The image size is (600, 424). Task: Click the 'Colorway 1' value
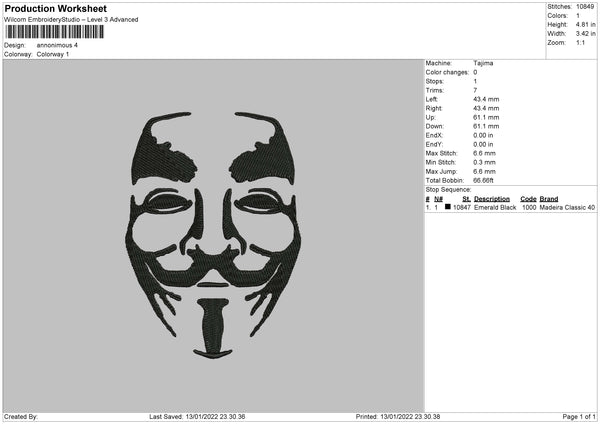[53, 54]
